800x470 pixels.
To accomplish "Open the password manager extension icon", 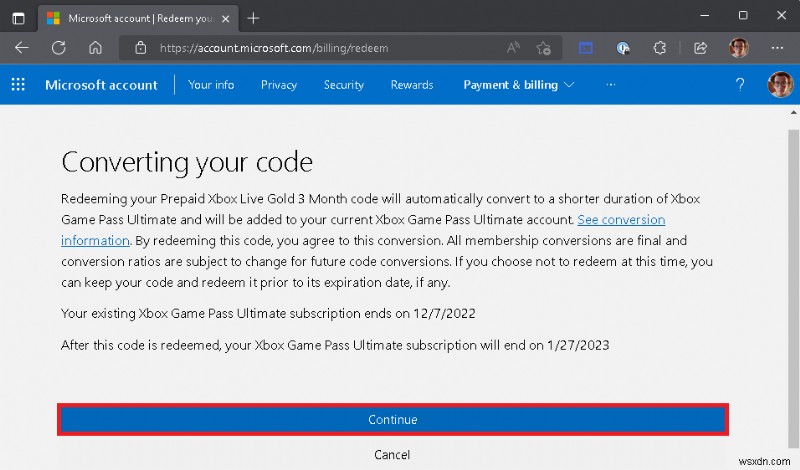I will point(623,48).
